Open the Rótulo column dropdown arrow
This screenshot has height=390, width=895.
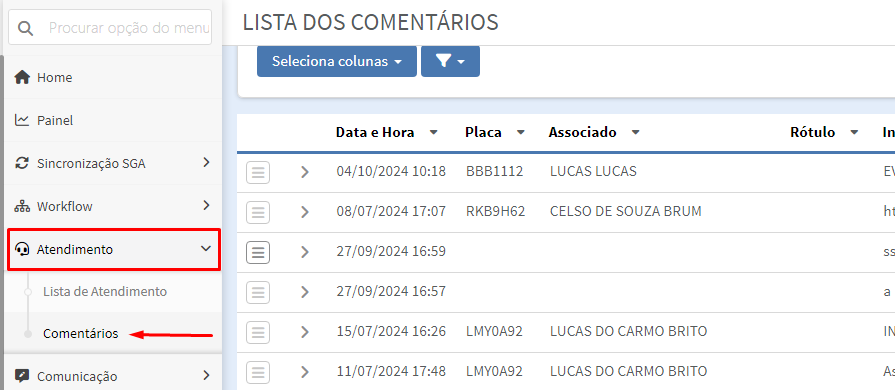854,132
